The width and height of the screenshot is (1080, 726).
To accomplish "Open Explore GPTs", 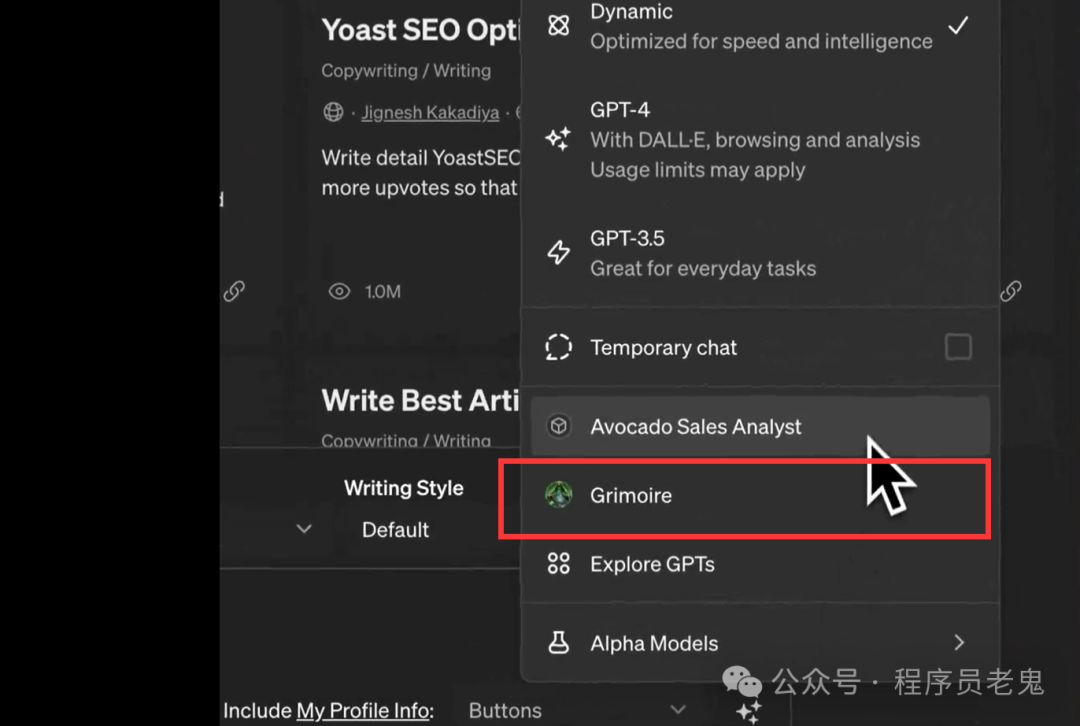I will [x=760, y=564].
